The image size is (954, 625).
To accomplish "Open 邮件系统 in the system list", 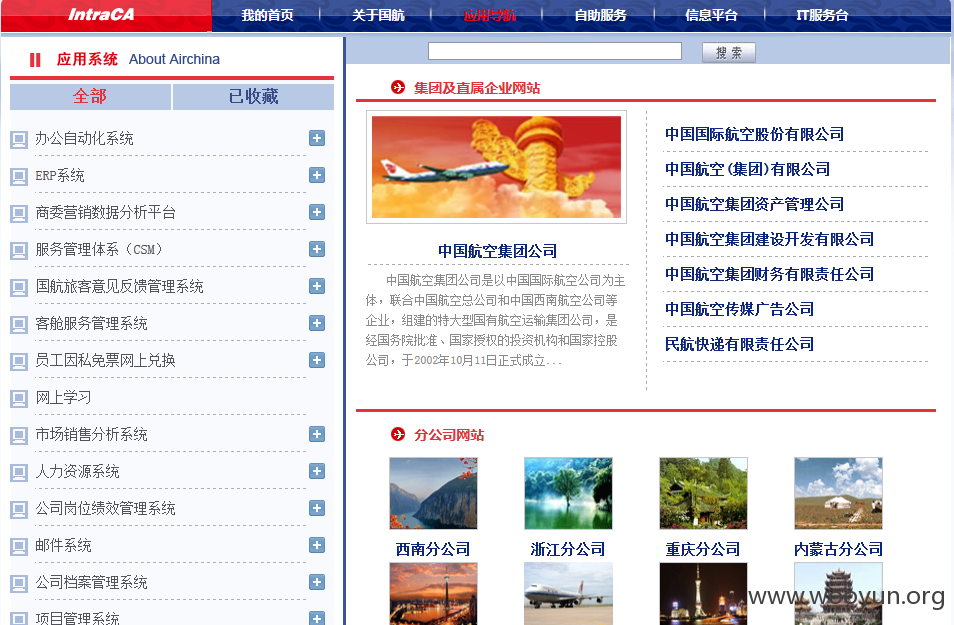I will point(63,545).
